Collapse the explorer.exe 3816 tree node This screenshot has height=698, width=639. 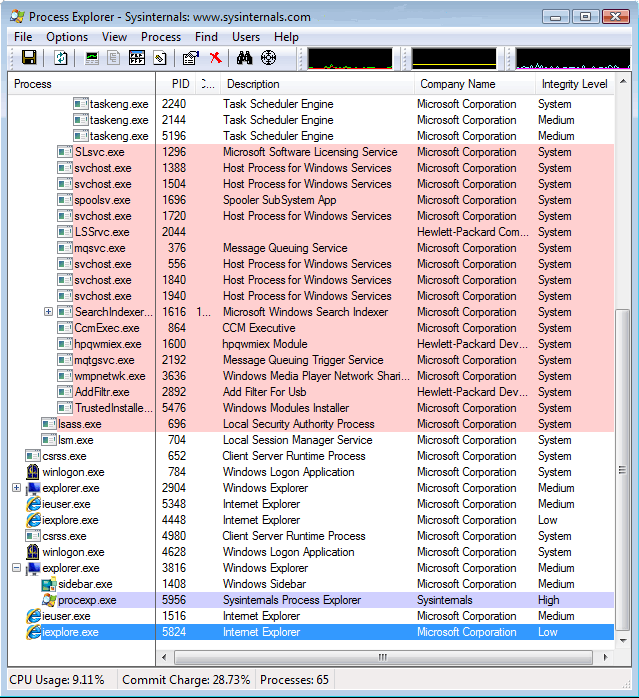pos(16,568)
